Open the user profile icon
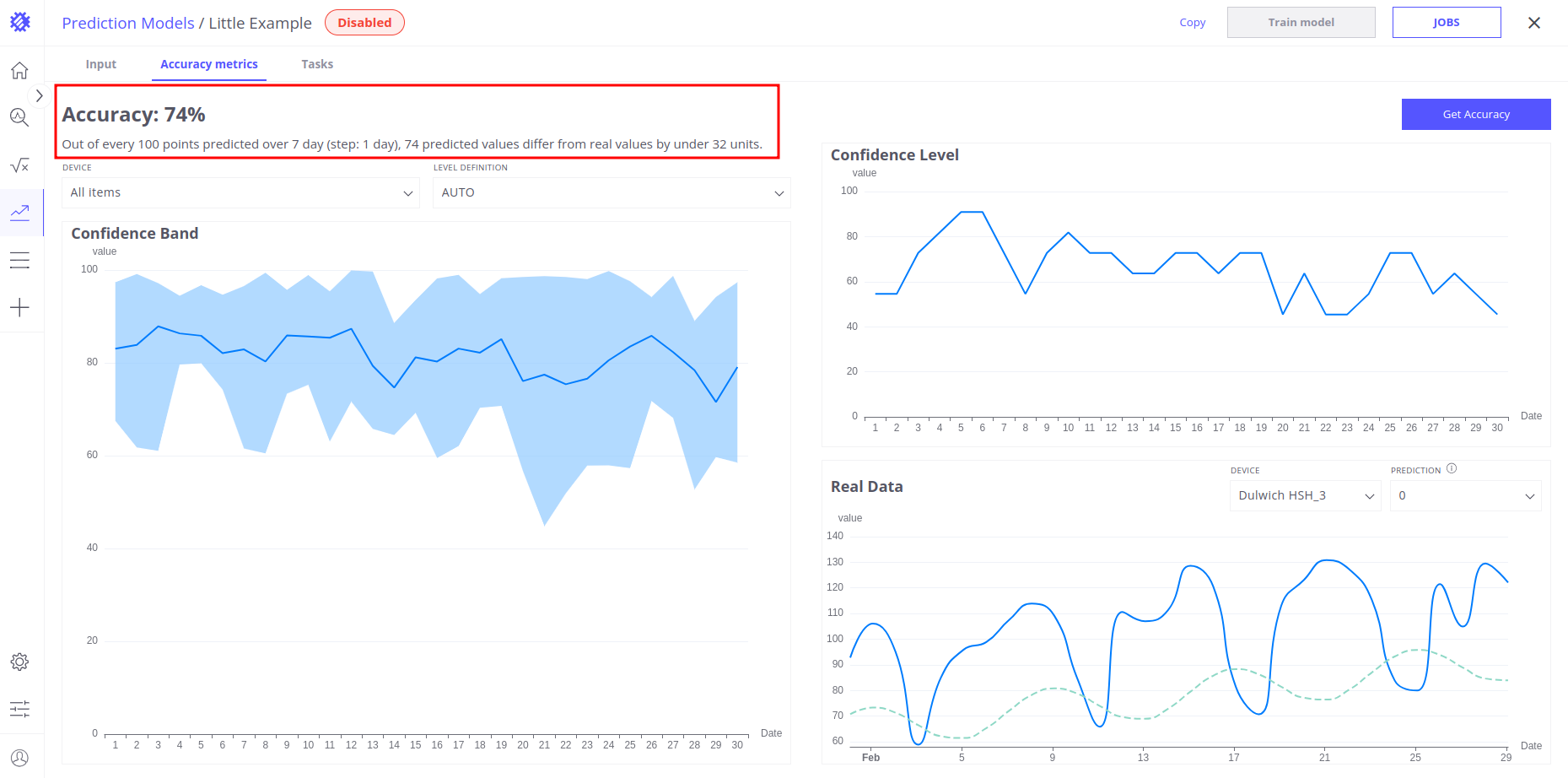The height and width of the screenshot is (778, 1568). tap(20, 758)
